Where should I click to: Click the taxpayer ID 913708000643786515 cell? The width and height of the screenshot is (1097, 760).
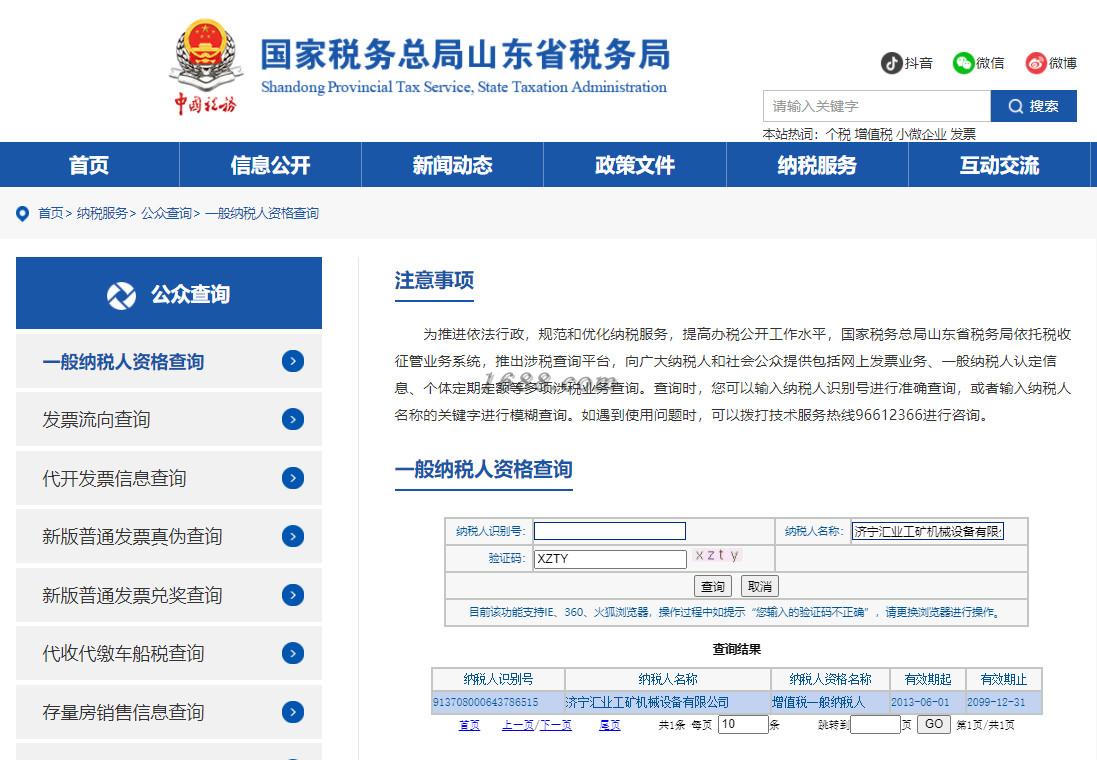(x=498, y=702)
